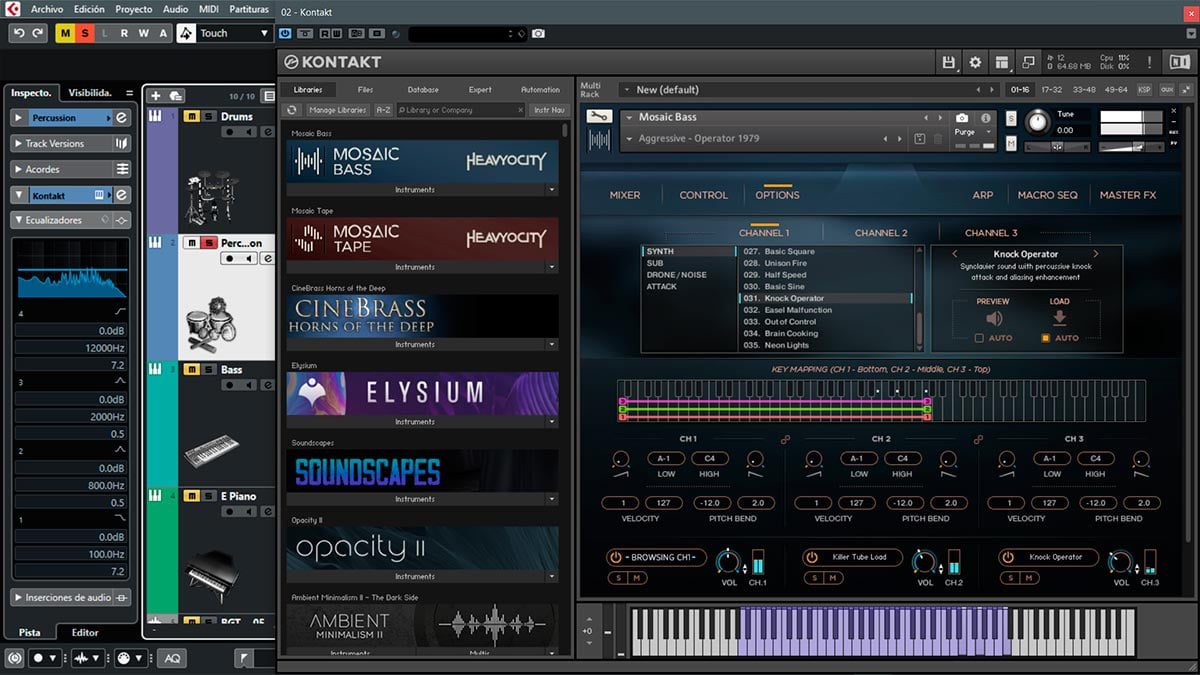The image size is (1200, 675).
Task: Open the Kontakt workspace layout icon
Action: pyautogui.click(x=1001, y=62)
